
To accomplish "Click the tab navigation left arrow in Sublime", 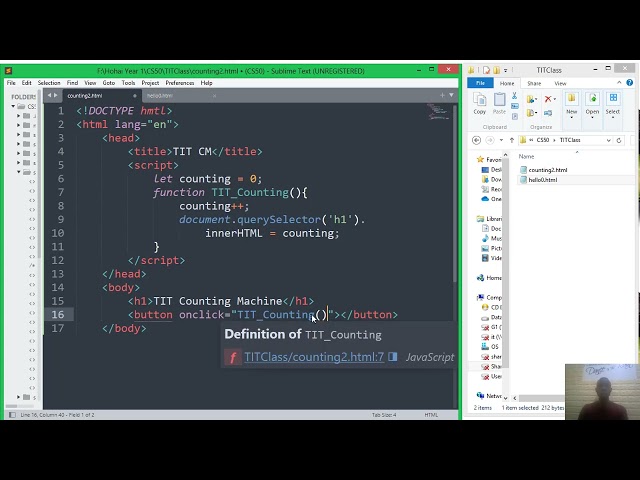I will [49, 95].
